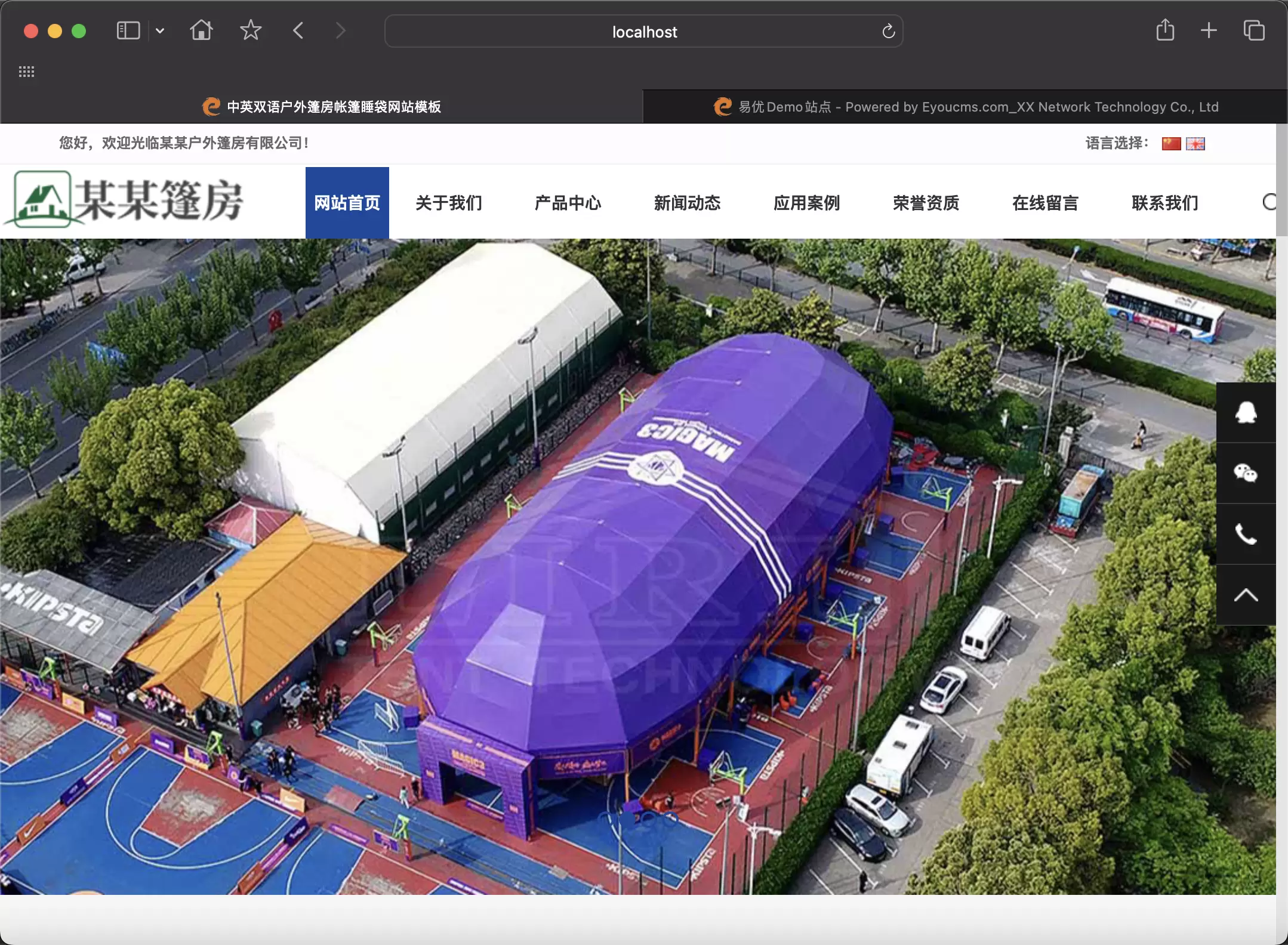Click the 某某篷房 site logo
The image size is (1288, 945).
124,200
